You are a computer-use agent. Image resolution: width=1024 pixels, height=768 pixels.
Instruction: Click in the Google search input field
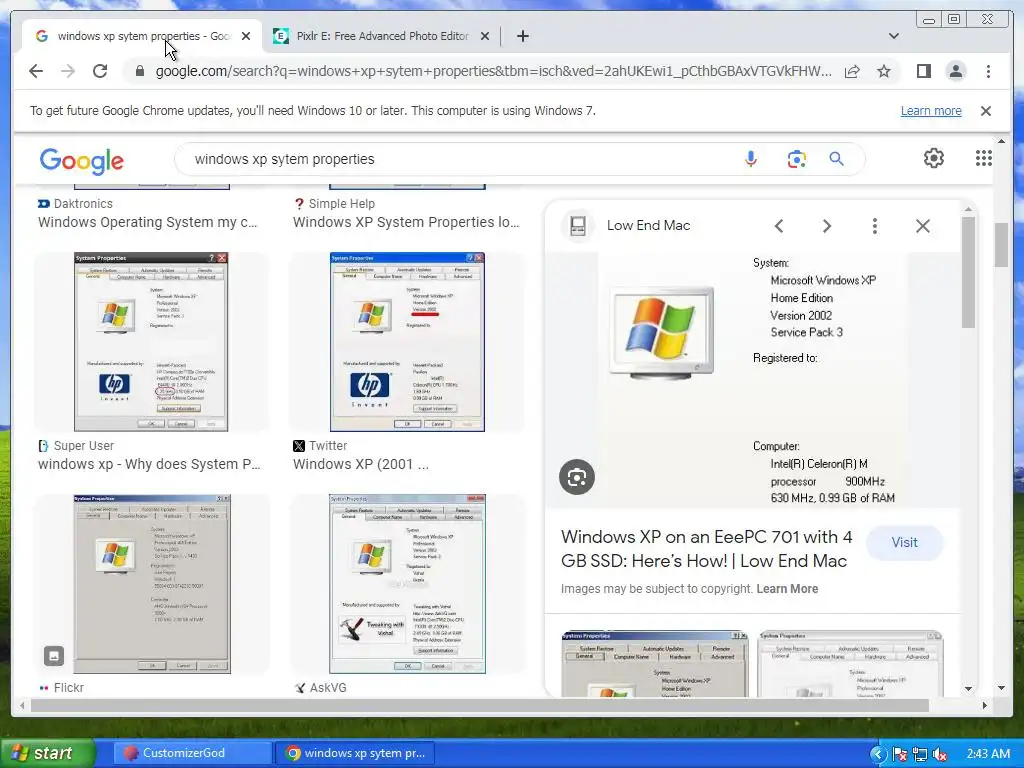tap(457, 159)
